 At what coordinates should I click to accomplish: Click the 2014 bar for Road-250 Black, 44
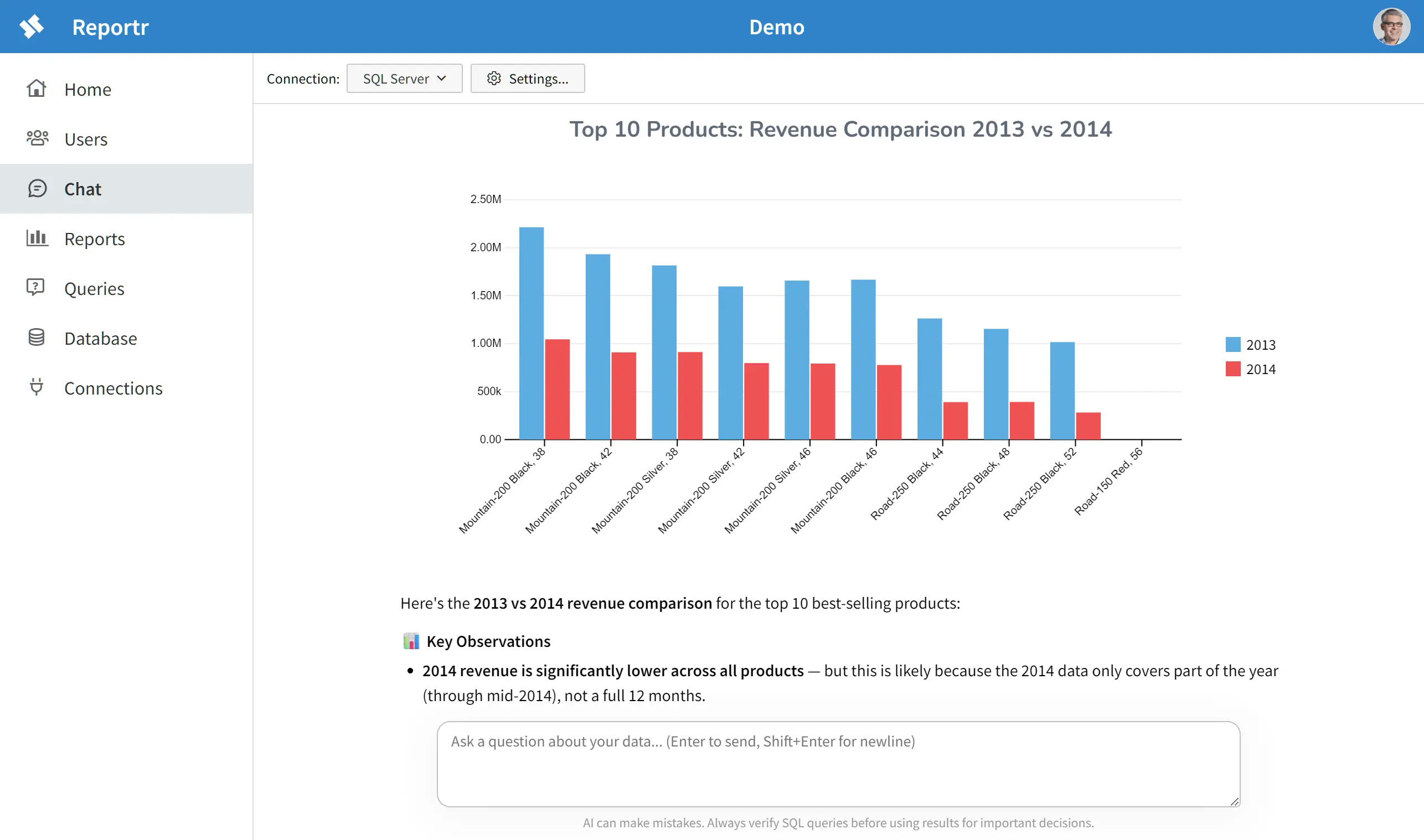click(956, 421)
